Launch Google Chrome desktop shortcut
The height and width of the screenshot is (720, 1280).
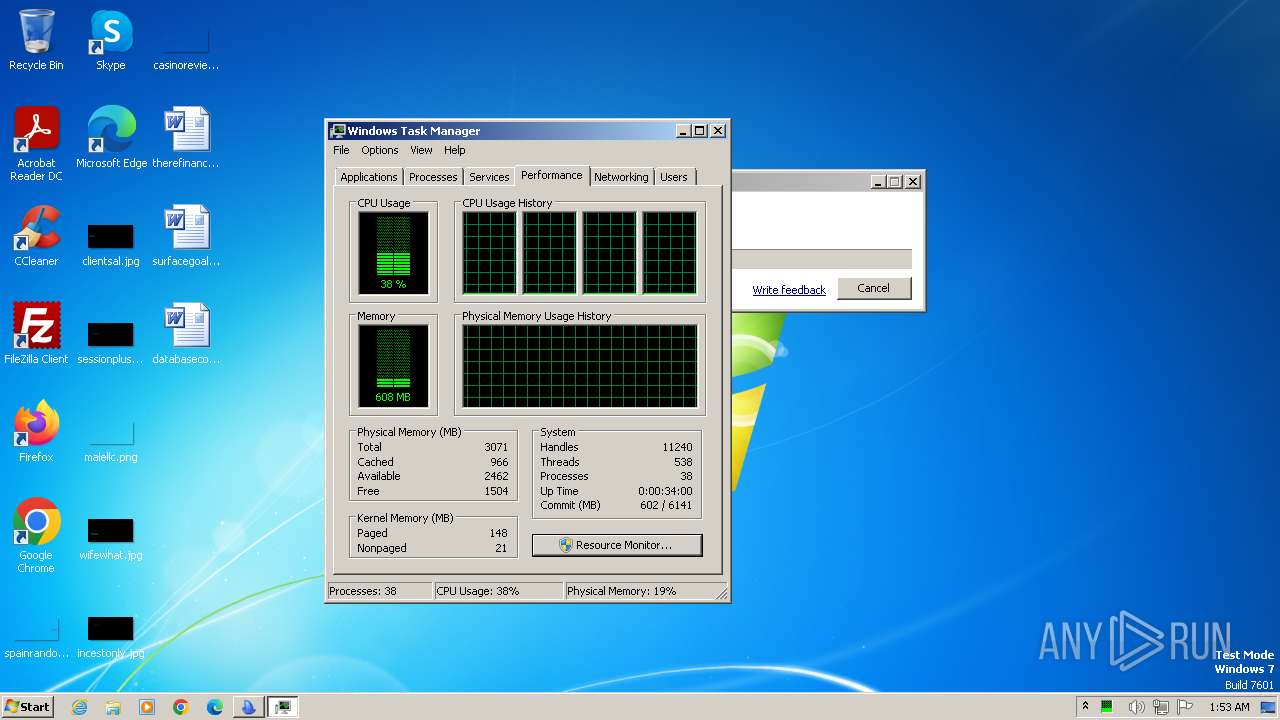(36, 535)
